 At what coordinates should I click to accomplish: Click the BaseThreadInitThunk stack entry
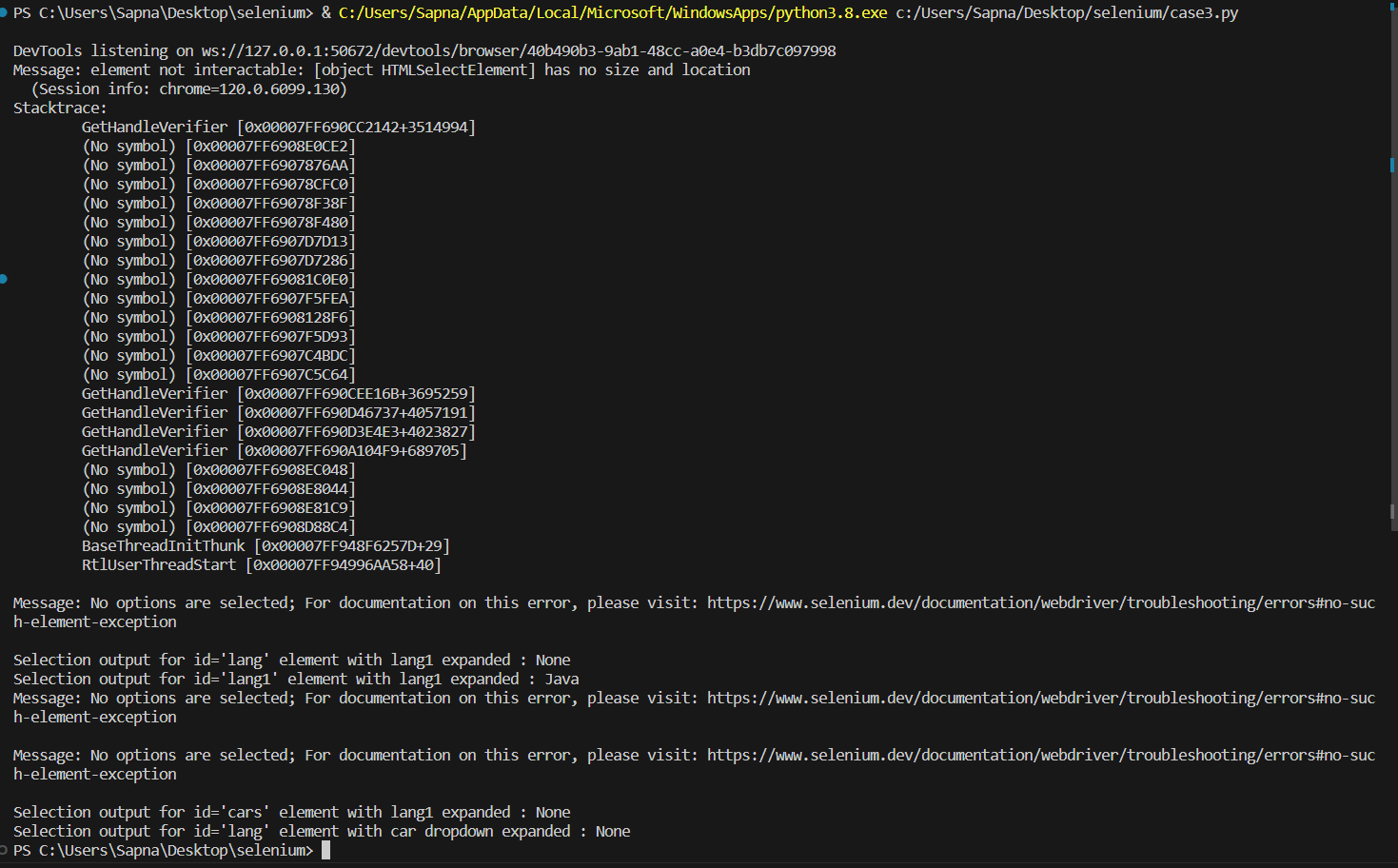(x=264, y=545)
